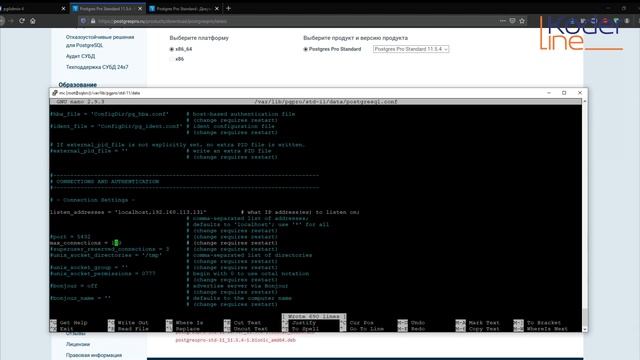Close the first browser tab

click(x=63, y=8)
